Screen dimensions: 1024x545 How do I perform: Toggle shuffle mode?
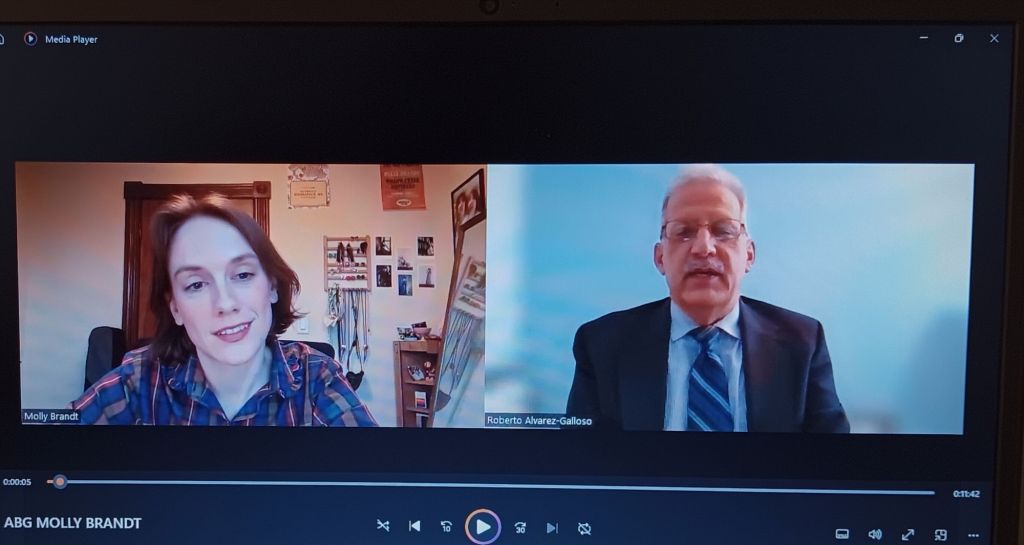pyautogui.click(x=382, y=526)
